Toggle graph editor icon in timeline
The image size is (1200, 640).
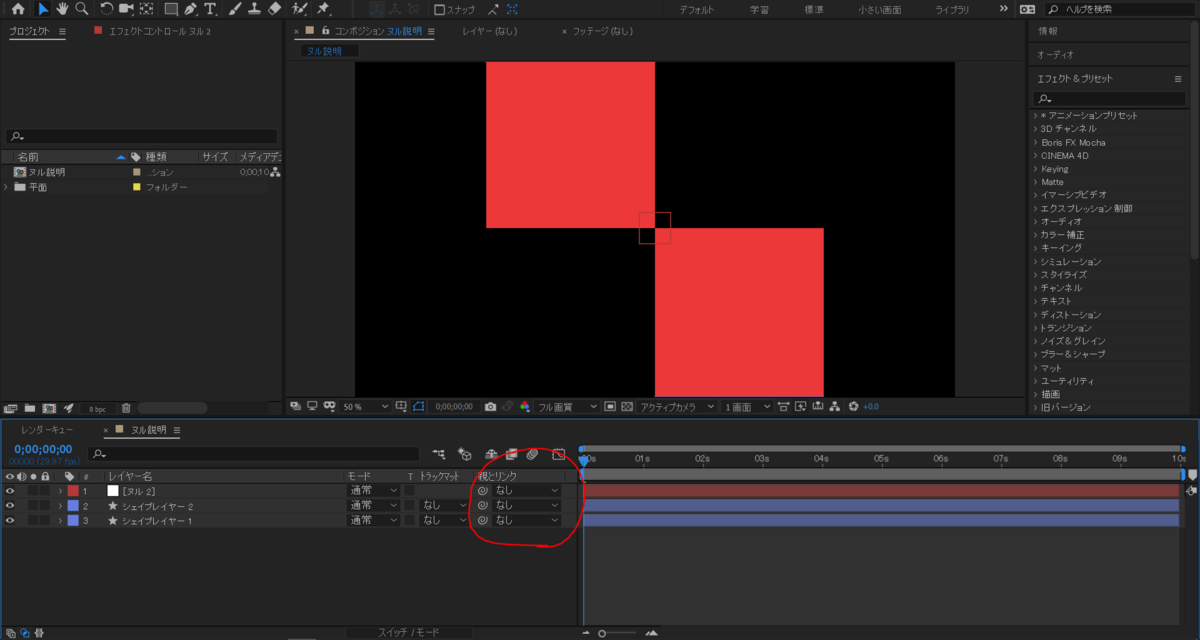tap(558, 454)
